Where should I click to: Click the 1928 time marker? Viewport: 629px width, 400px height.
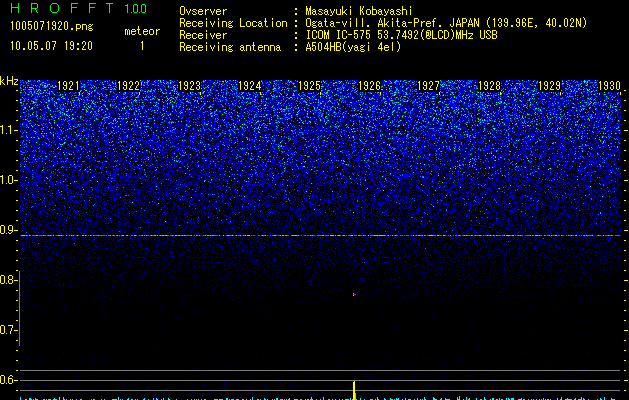click(x=490, y=86)
